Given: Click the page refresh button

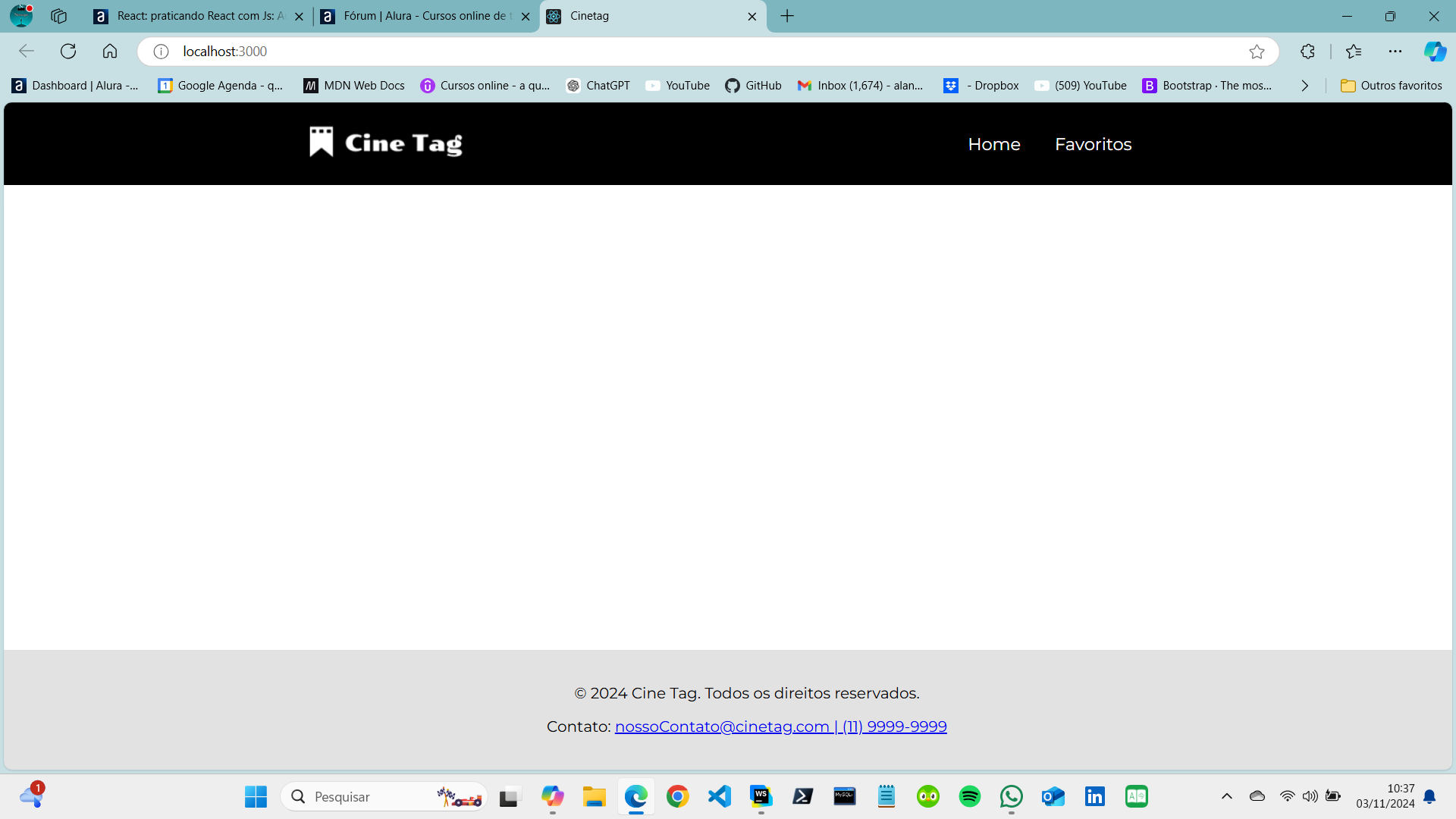Looking at the screenshot, I should click(67, 51).
